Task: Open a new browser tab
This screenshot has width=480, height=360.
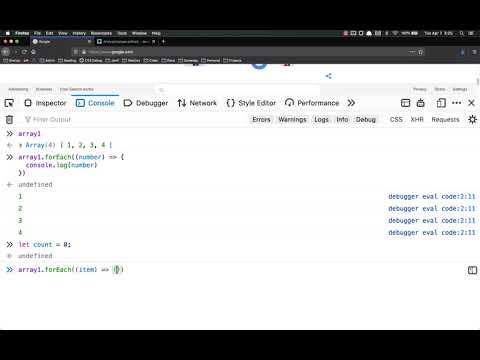Action: (163, 42)
